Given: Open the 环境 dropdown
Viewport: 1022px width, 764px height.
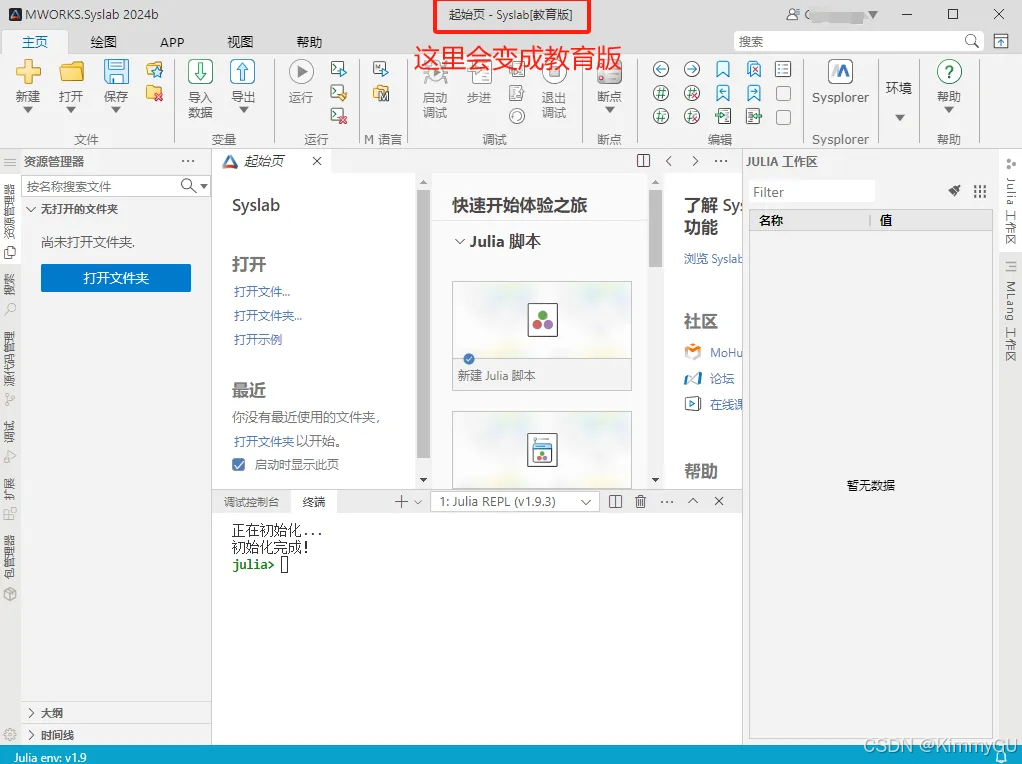Looking at the screenshot, I should [x=899, y=118].
